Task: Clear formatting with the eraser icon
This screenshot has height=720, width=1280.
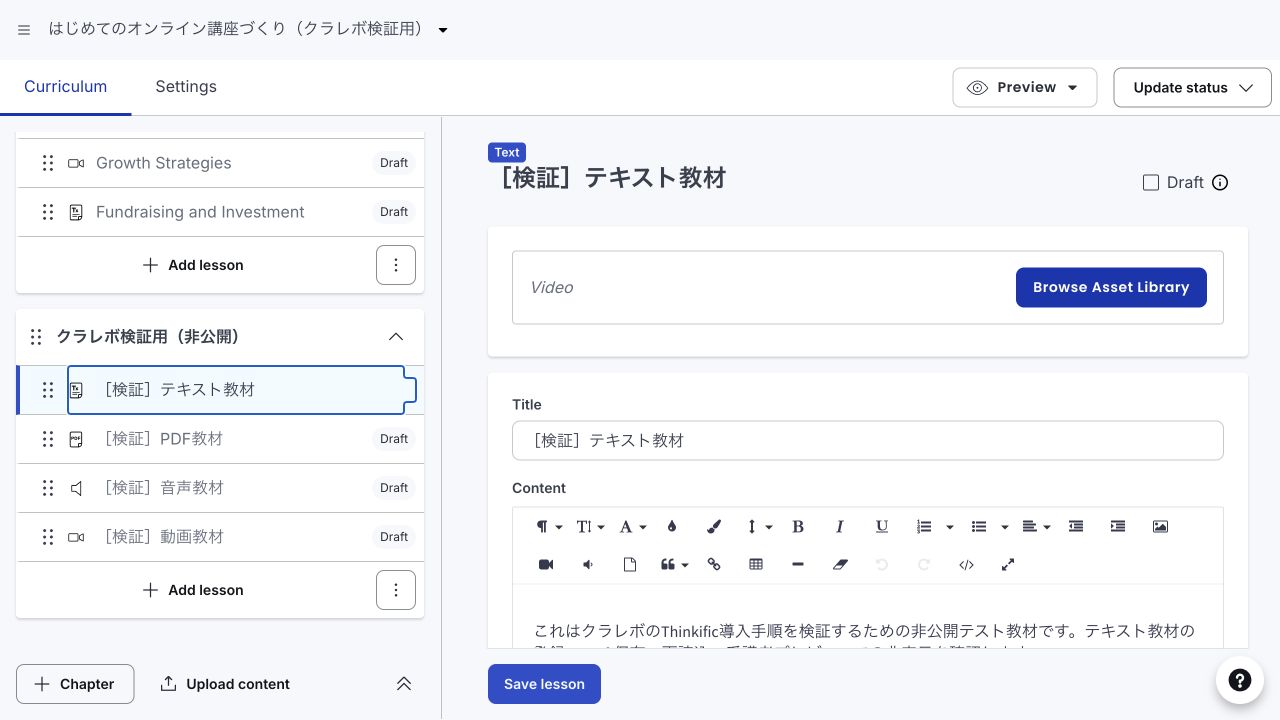Action: (840, 565)
